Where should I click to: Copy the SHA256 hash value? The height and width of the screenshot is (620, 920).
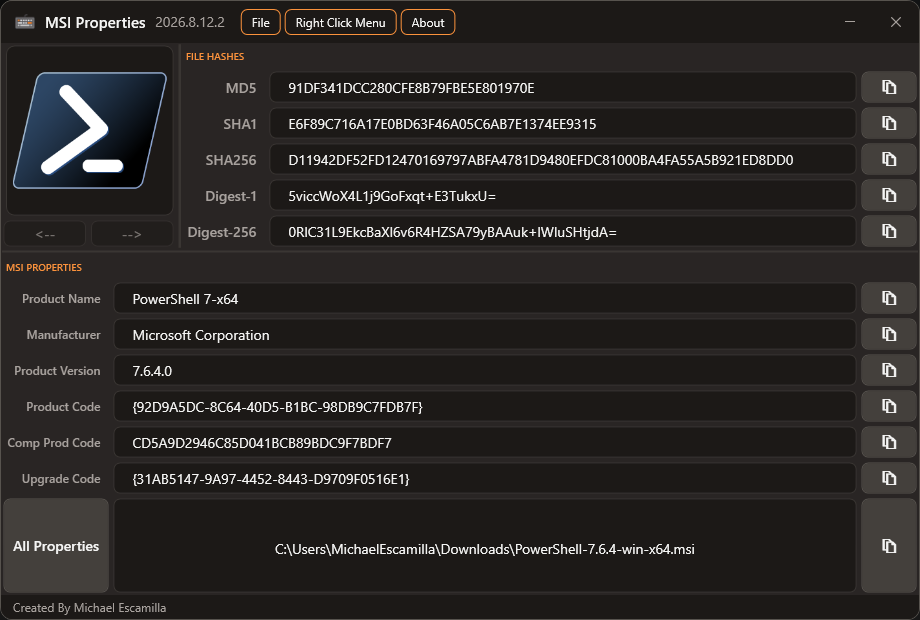point(888,160)
